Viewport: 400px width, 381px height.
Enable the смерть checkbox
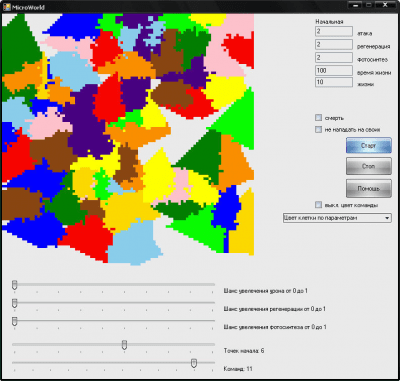pyautogui.click(x=319, y=118)
